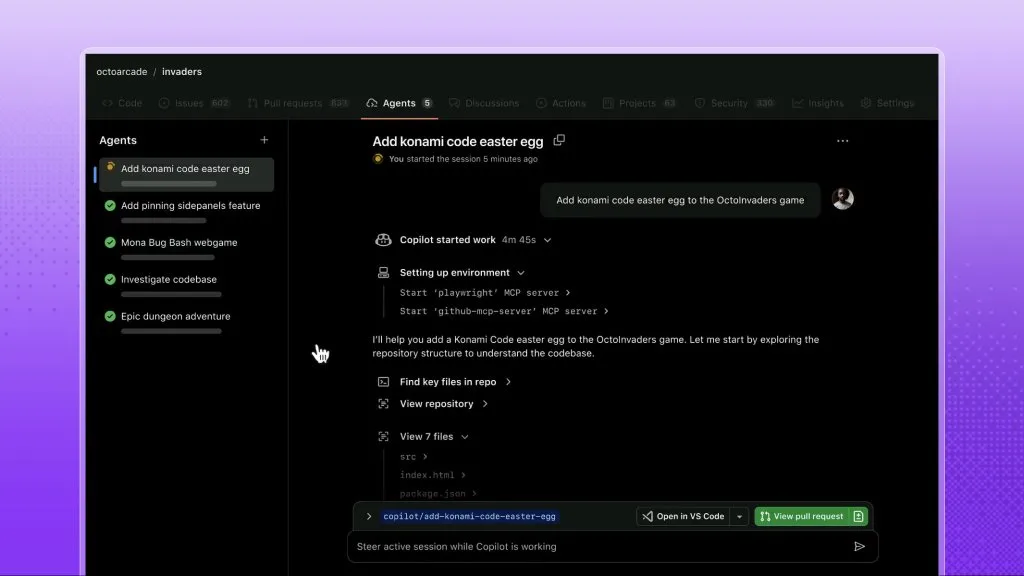This screenshot has width=1024, height=576.
Task: Click the settings gear icon in repo nav
Action: pyautogui.click(x=866, y=103)
